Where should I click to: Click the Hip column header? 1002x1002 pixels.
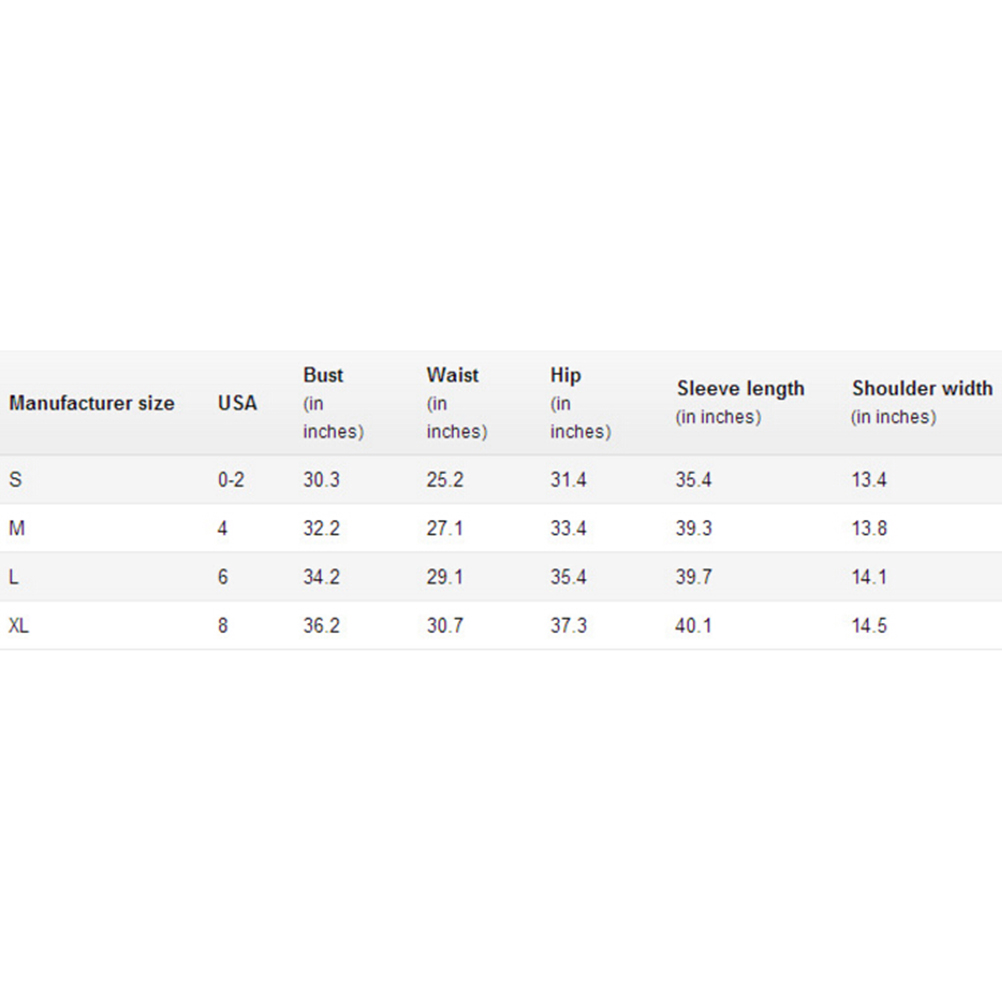565,376
